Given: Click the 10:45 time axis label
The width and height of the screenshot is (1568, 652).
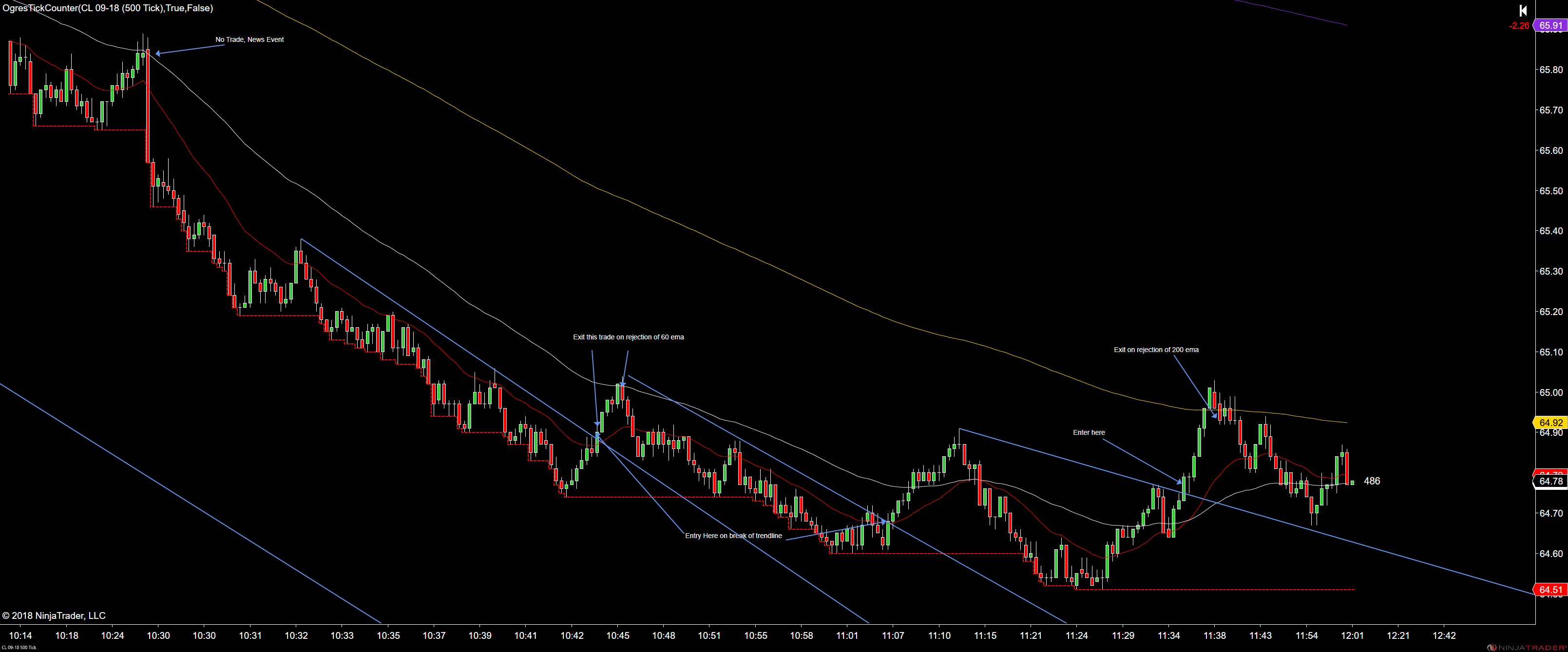Looking at the screenshot, I should click(x=618, y=635).
